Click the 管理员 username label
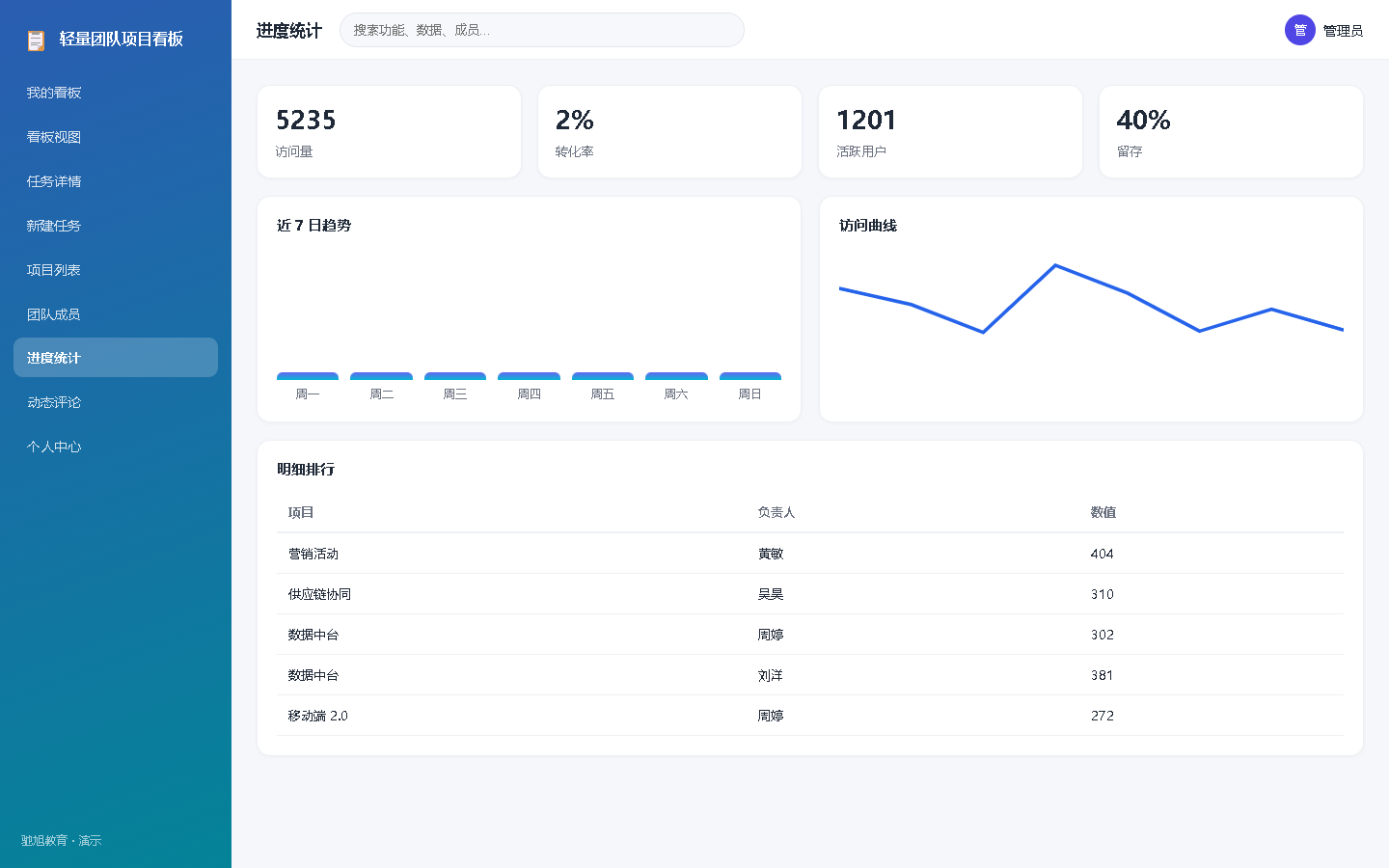Viewport: 1389px width, 868px height. point(1343,31)
